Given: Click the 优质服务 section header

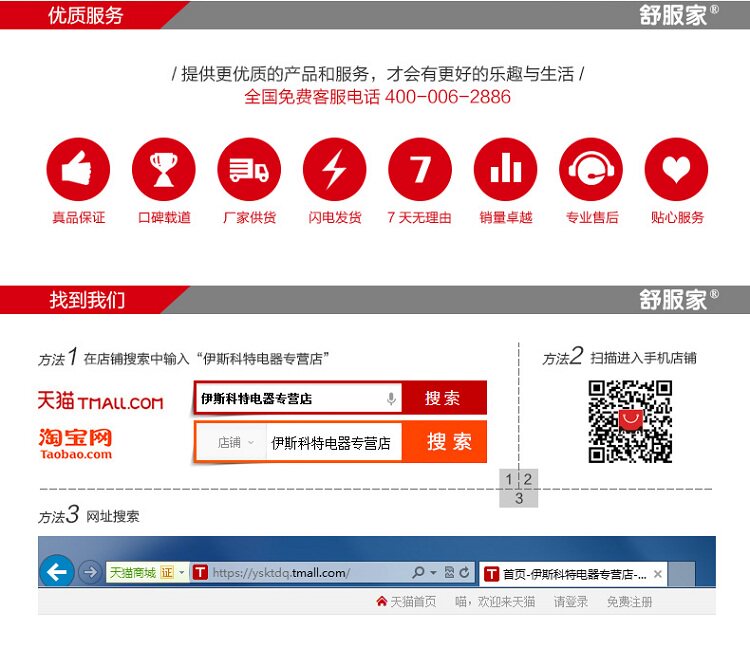Looking at the screenshot, I should [85, 15].
